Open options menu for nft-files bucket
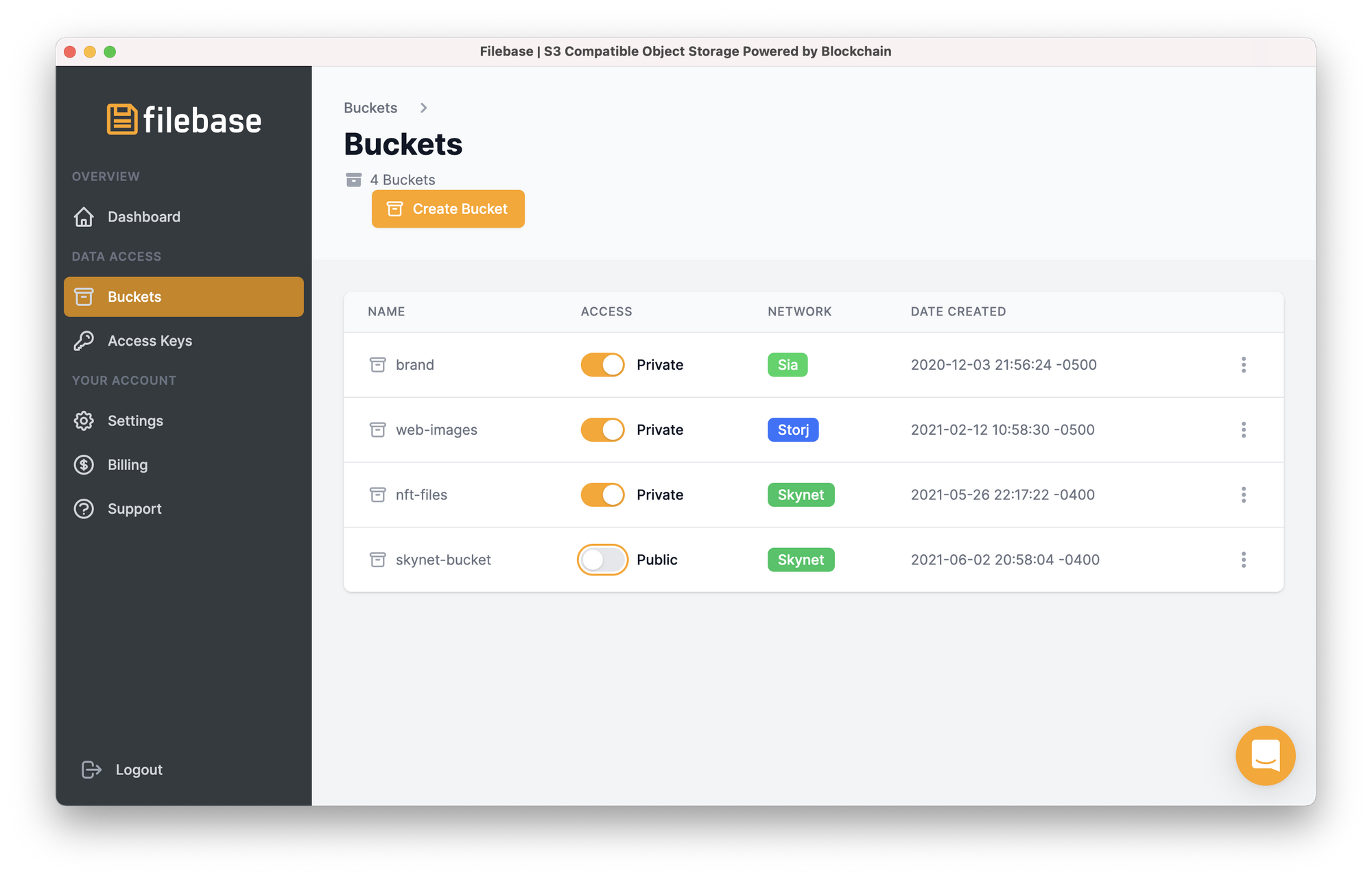The image size is (1372, 880). coord(1243,495)
